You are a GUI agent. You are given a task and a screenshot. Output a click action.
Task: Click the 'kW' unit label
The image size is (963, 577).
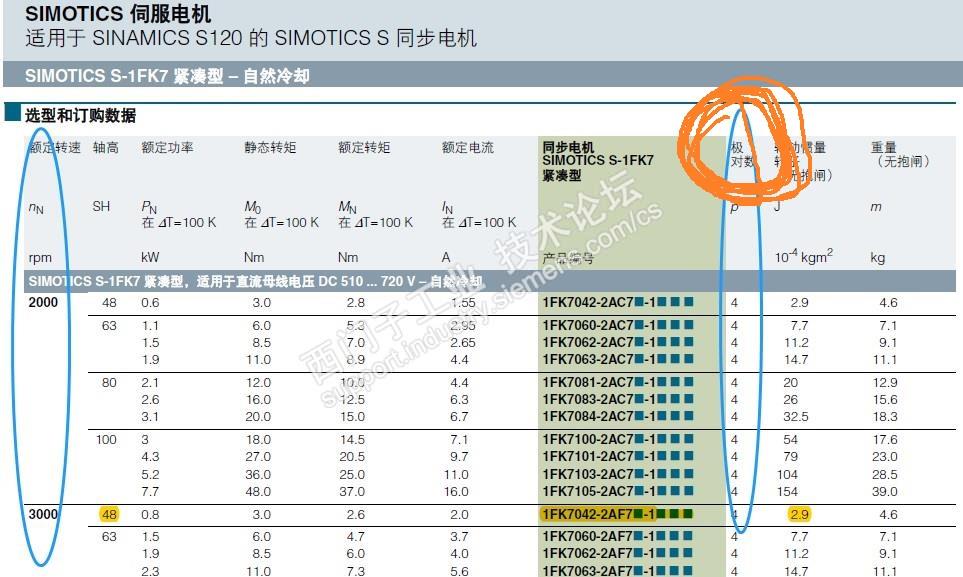click(x=150, y=257)
